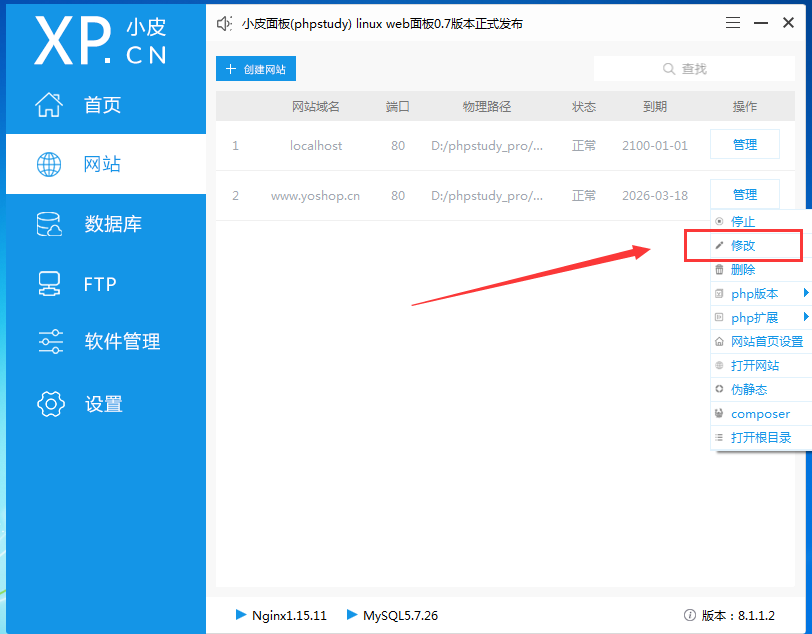This screenshot has width=812, height=634.
Task: Switch to the 软件管理 sidebar tab
Action: coord(106,342)
